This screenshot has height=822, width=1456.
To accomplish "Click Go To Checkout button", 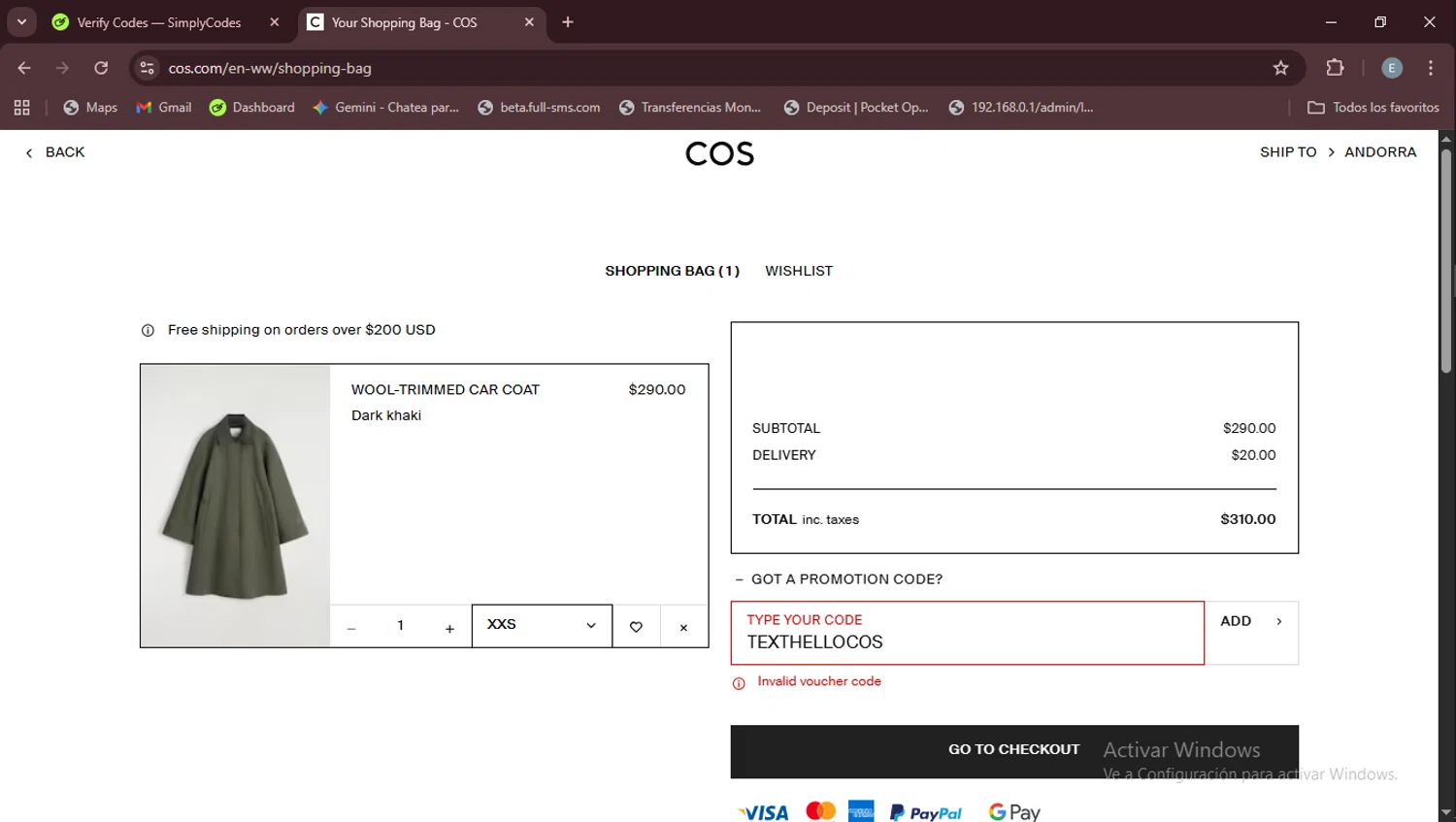I will coord(1014,750).
